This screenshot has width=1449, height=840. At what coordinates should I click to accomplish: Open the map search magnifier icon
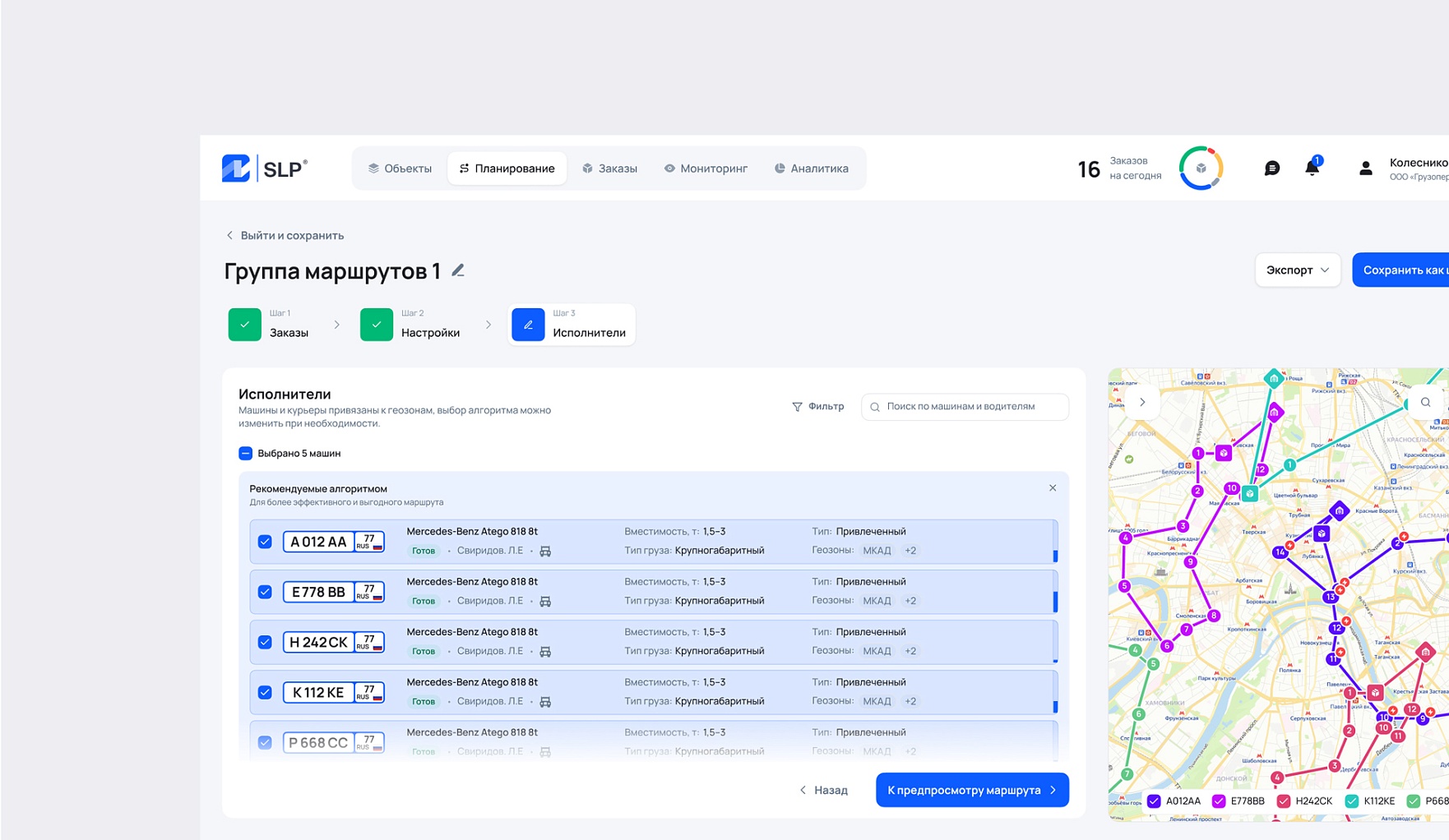1425,402
